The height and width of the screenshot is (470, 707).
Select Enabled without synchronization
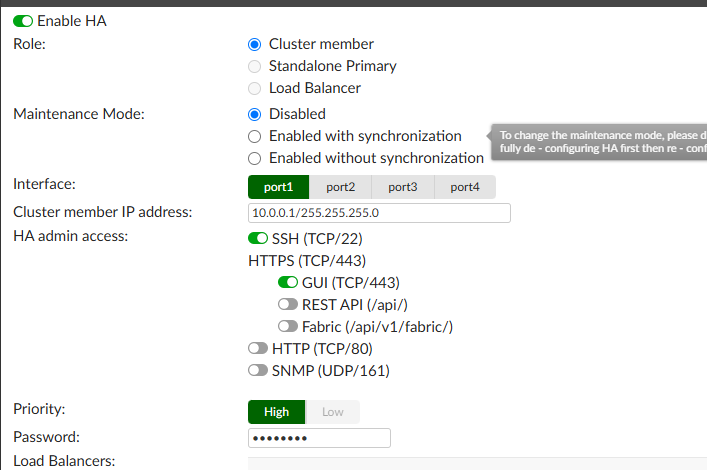click(x=254, y=158)
